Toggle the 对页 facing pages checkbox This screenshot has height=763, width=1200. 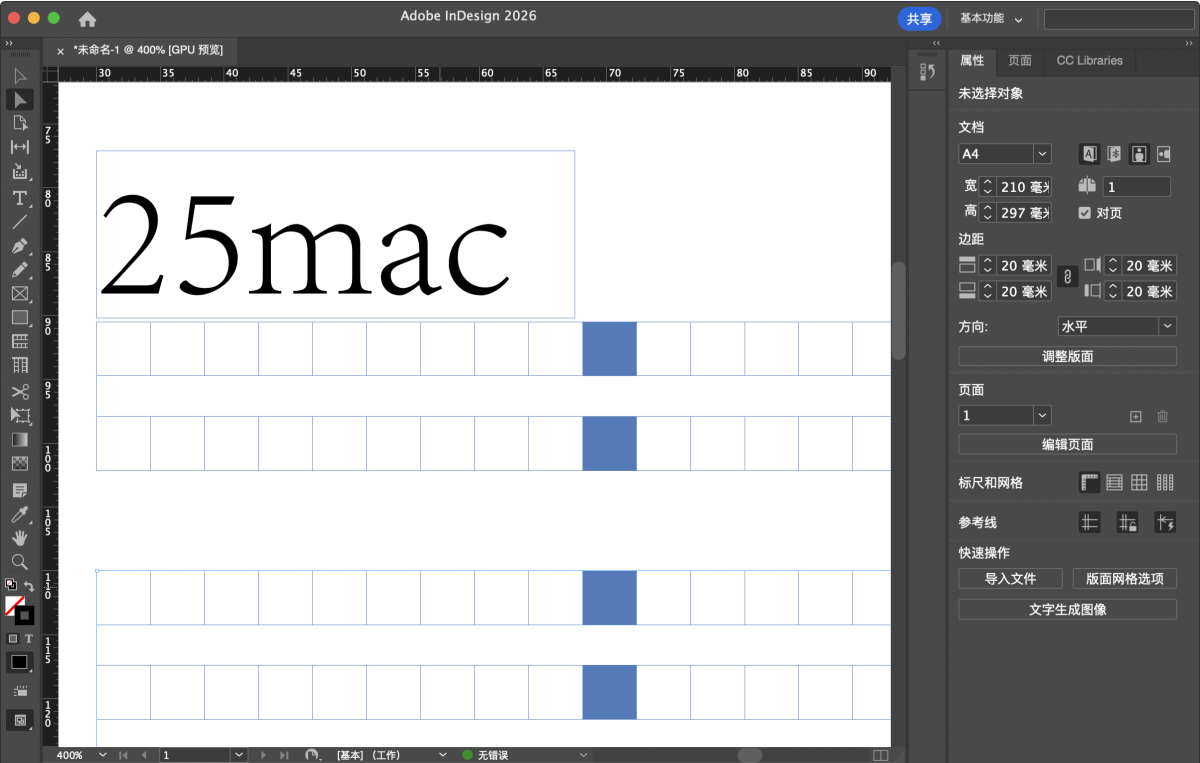pyautogui.click(x=1085, y=213)
